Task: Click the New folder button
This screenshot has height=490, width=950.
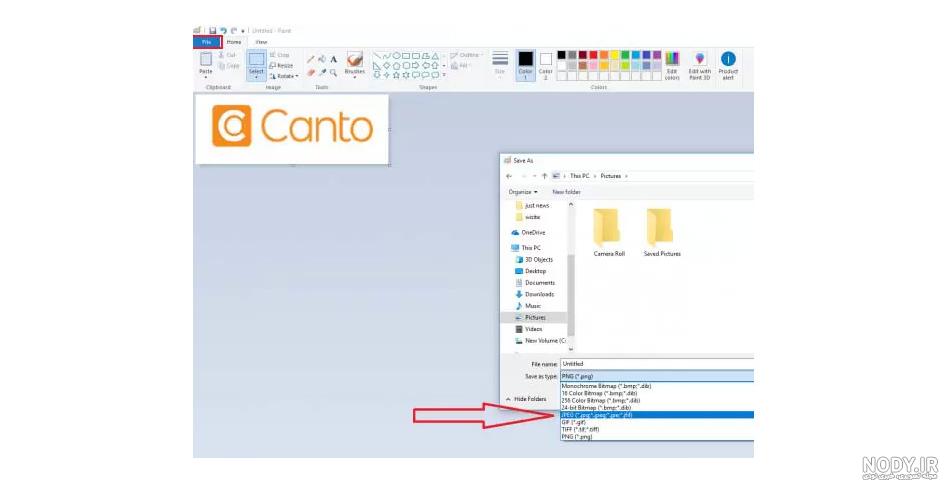Action: [566, 192]
